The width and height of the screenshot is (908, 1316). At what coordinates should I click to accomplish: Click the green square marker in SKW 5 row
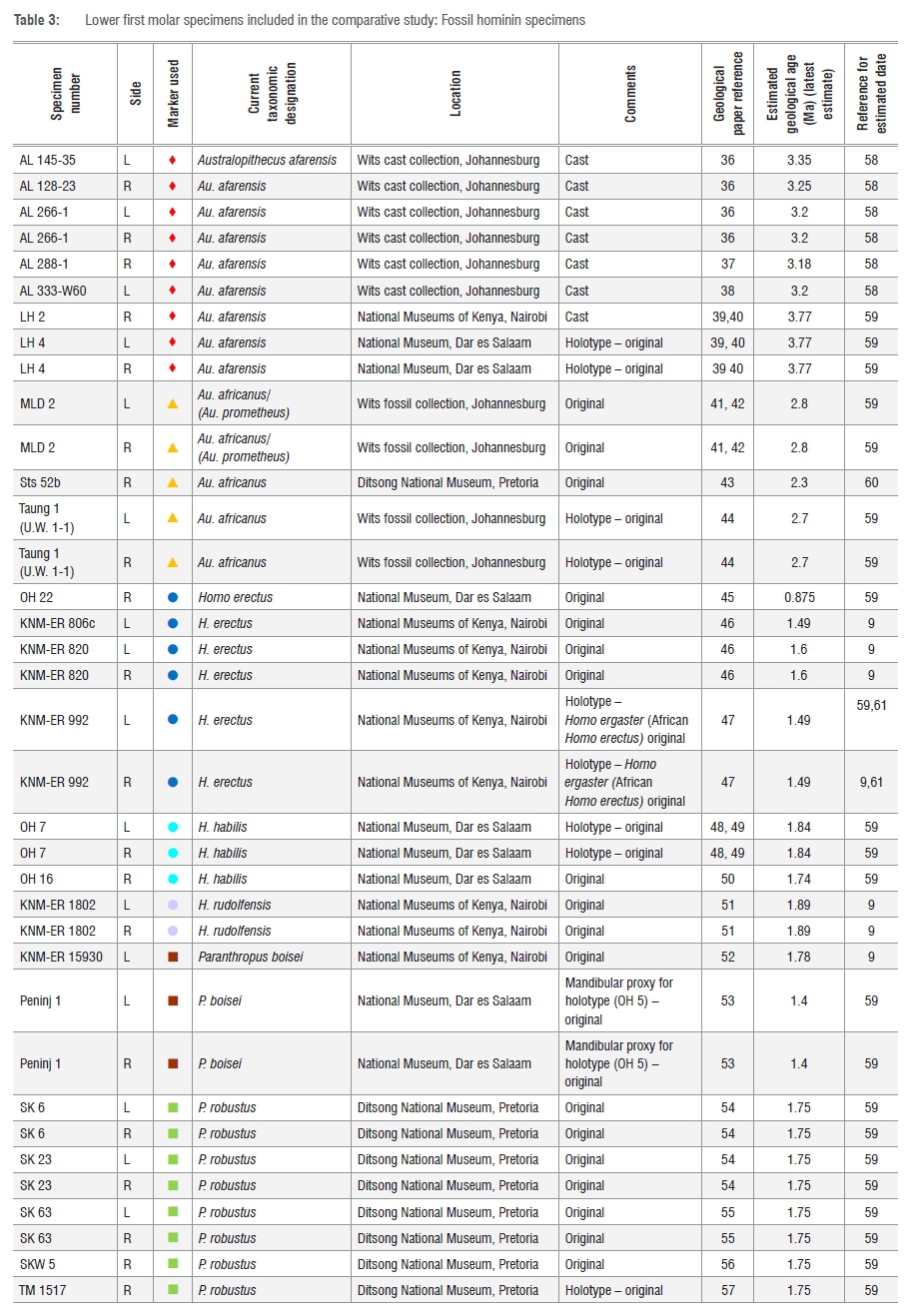(173, 1265)
